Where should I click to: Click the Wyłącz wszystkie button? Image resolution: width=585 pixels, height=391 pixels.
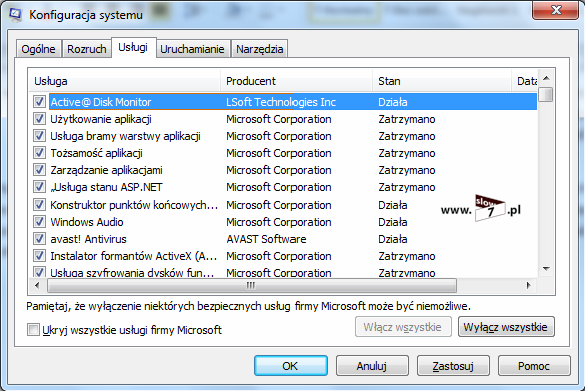(506, 327)
